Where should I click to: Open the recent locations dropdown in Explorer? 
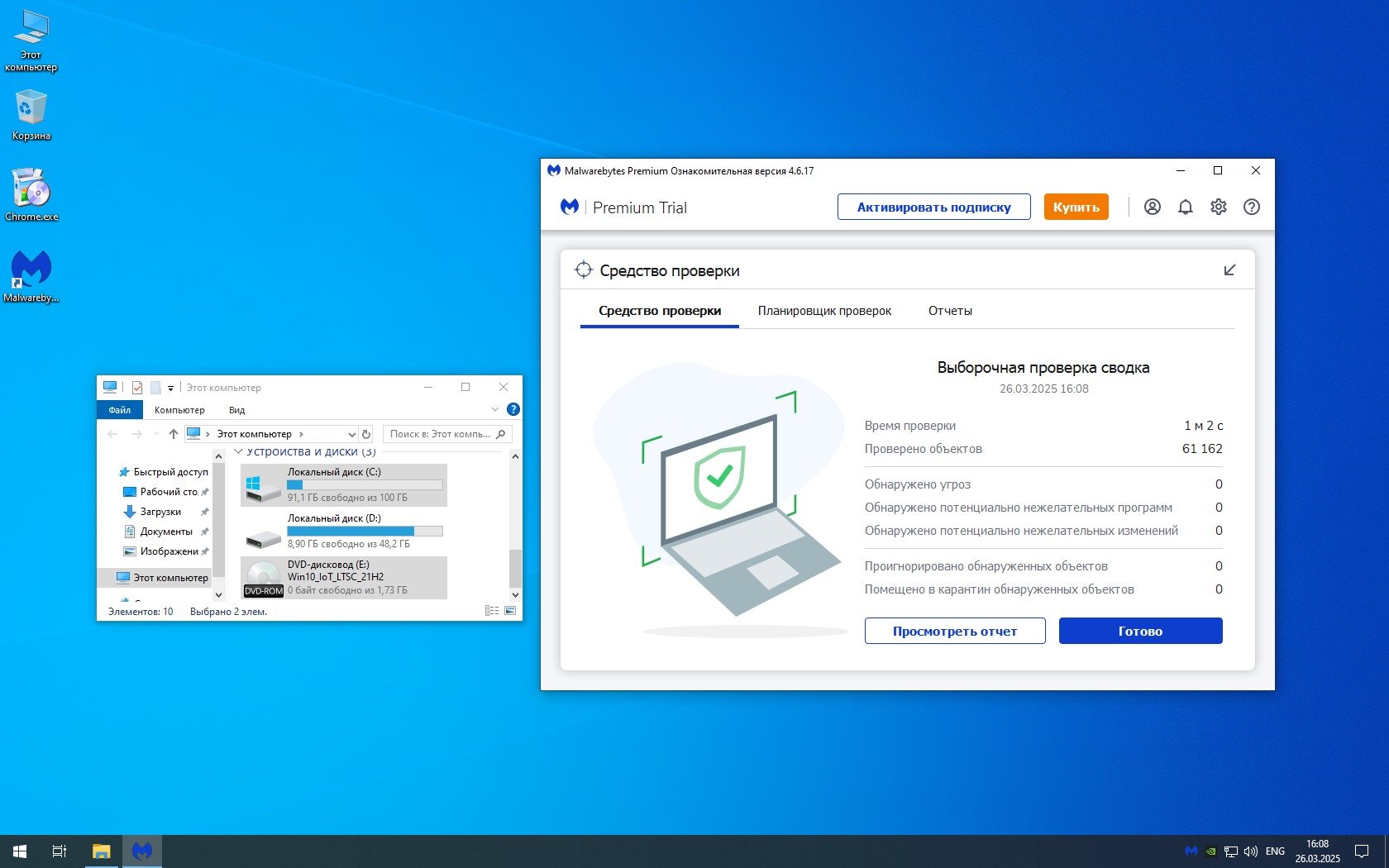(x=156, y=434)
